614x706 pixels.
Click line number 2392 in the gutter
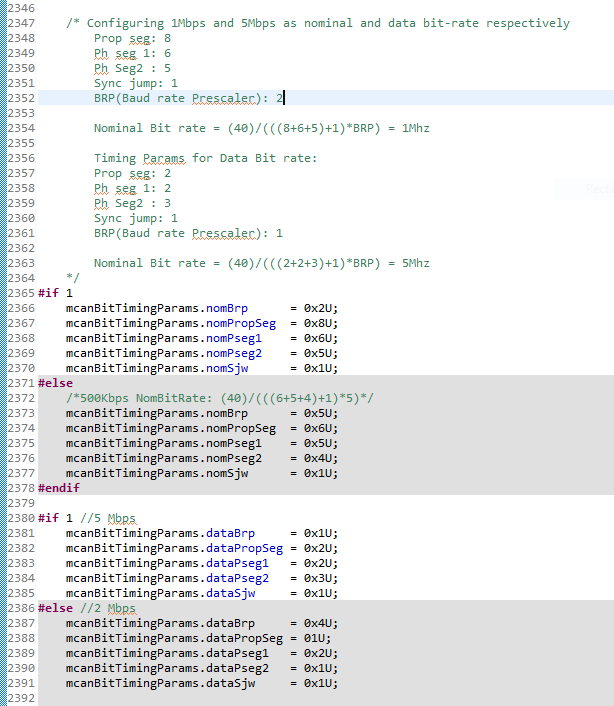21,698
